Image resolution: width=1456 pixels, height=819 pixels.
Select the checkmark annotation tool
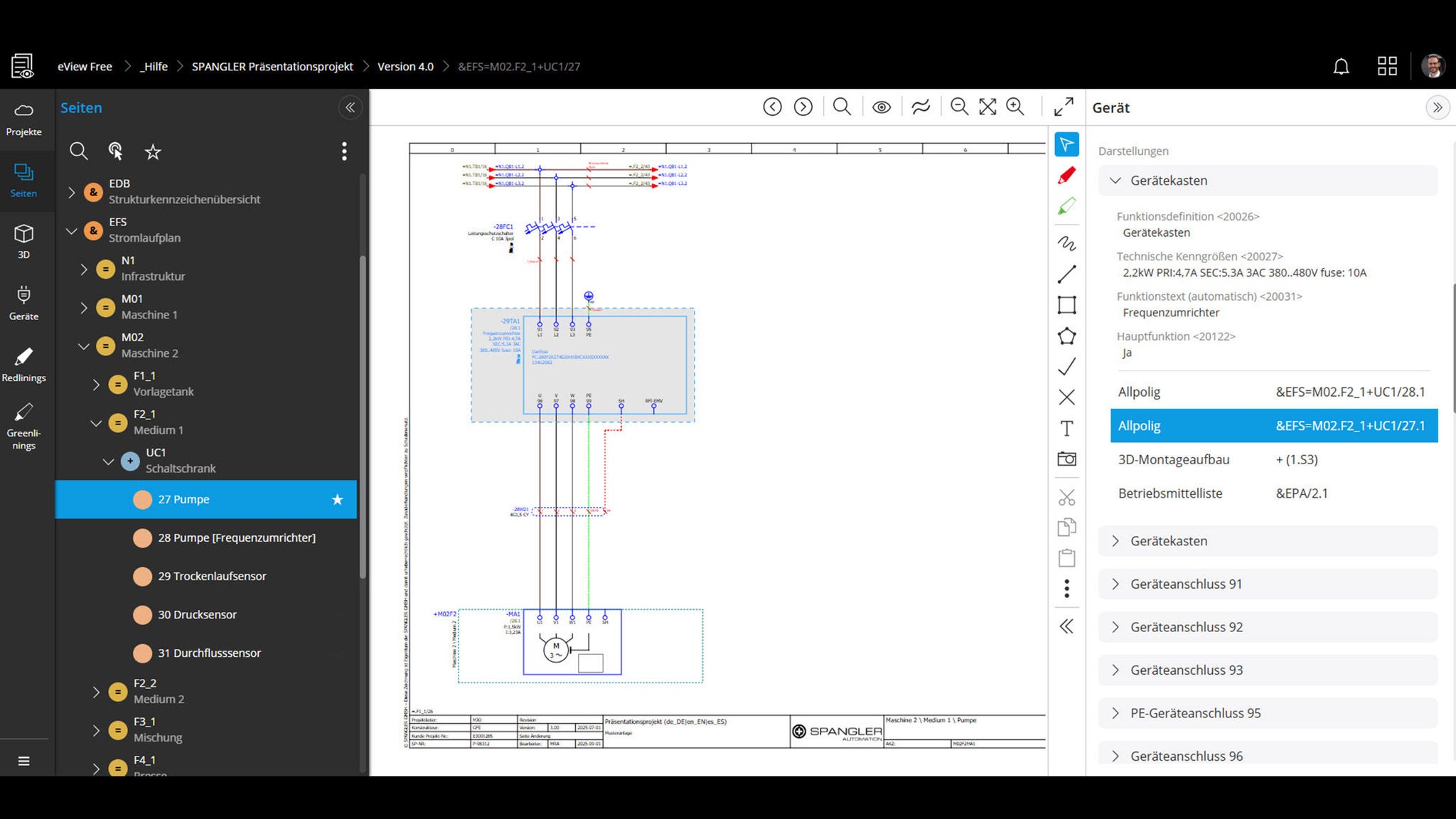click(x=1066, y=366)
